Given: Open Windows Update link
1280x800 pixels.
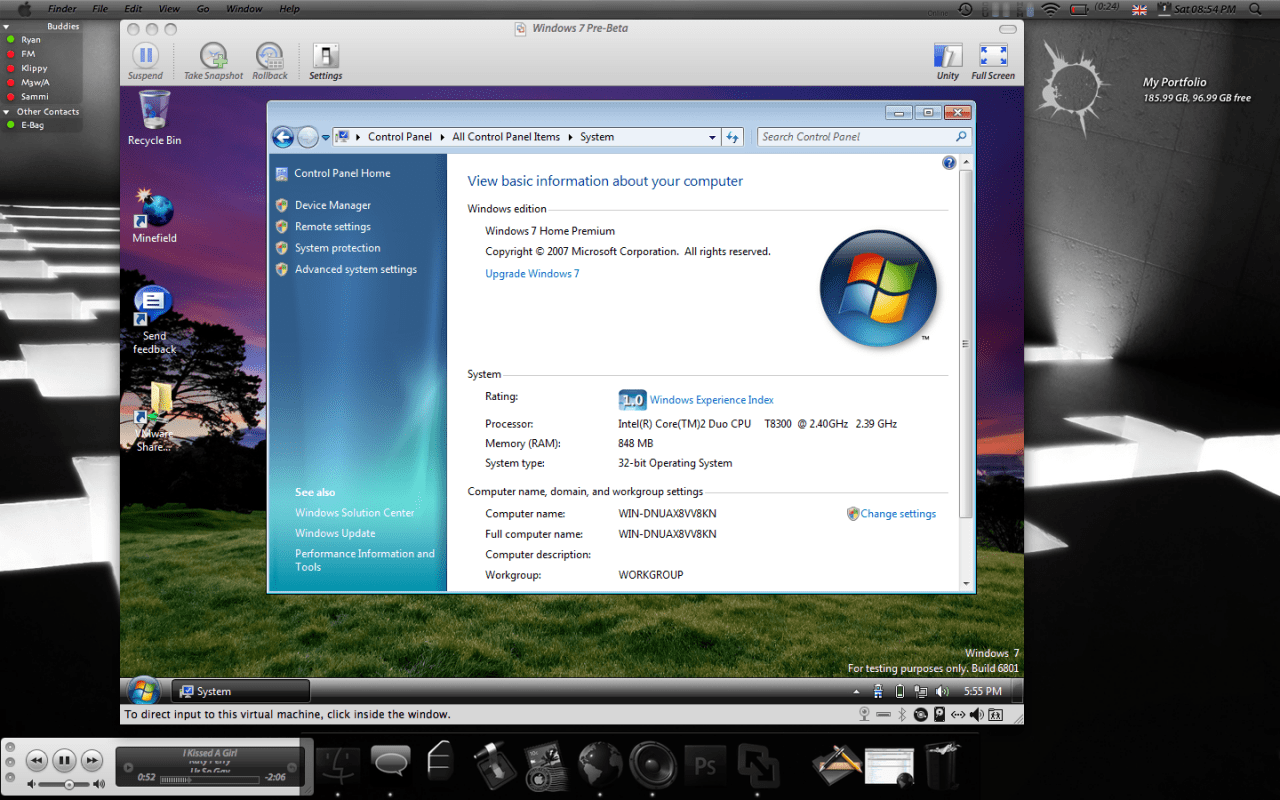Looking at the screenshot, I should pos(335,533).
